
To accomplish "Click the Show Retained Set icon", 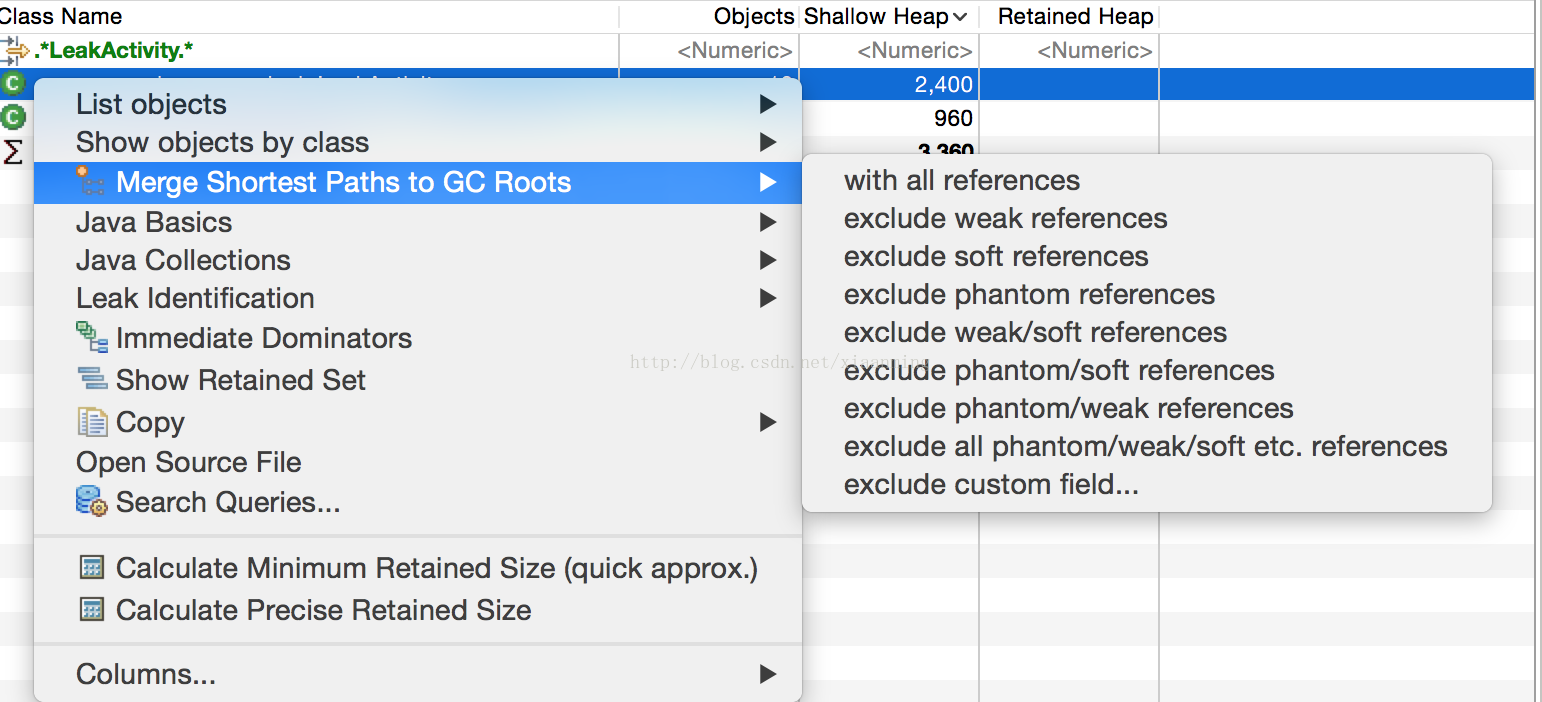I will 92,380.
